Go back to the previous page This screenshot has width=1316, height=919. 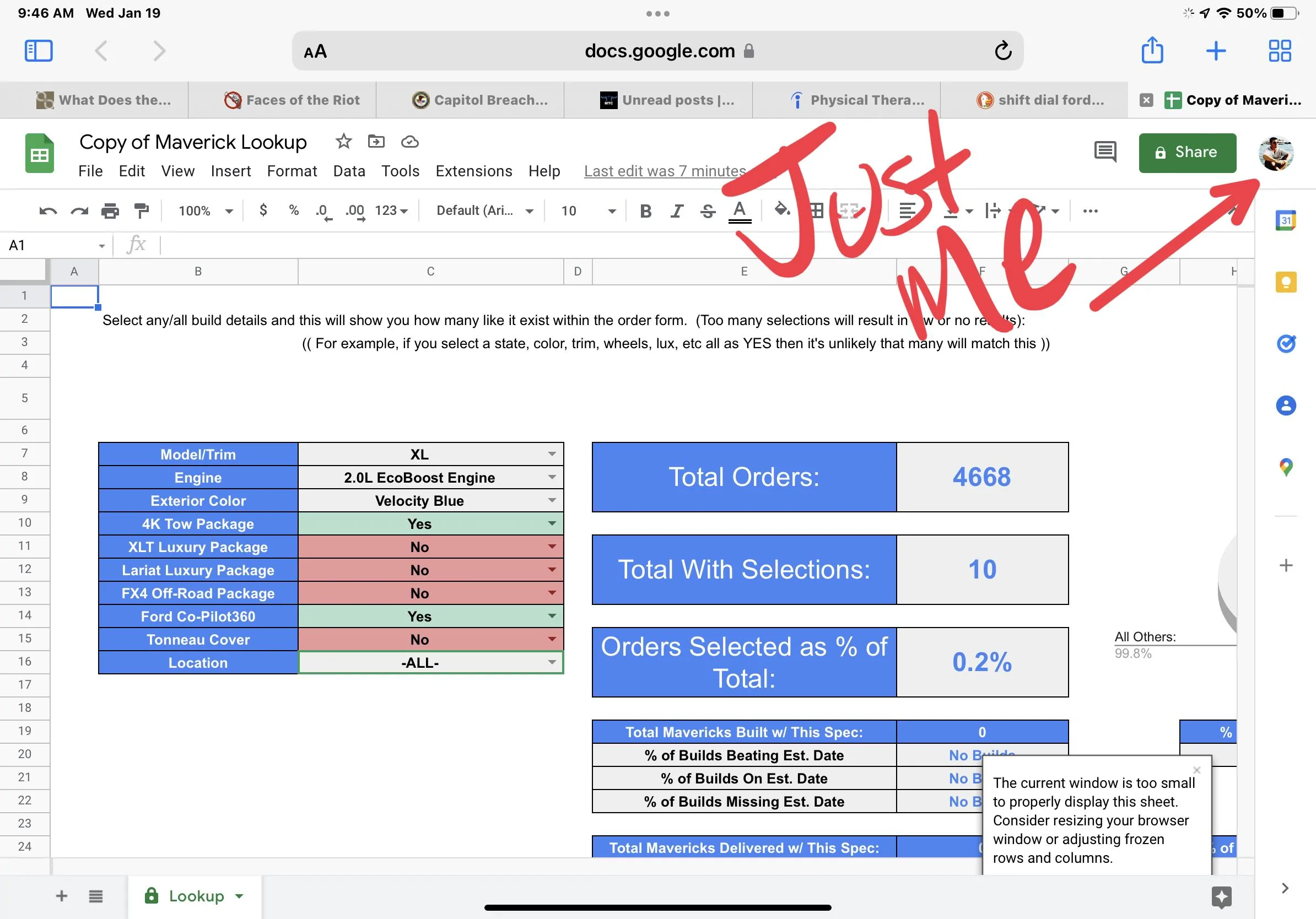(x=101, y=51)
